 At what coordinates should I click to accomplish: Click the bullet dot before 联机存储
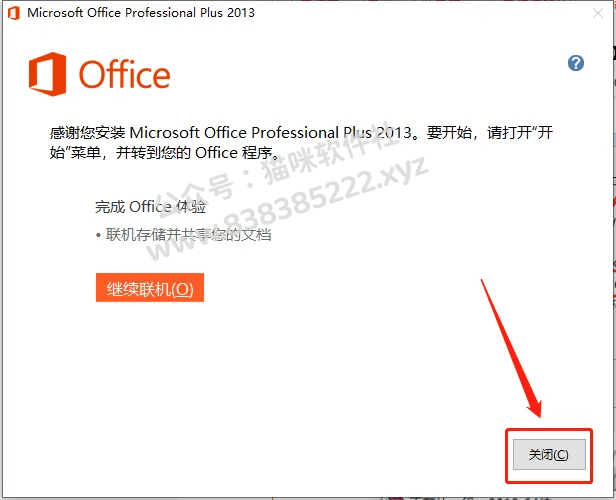click(x=98, y=236)
